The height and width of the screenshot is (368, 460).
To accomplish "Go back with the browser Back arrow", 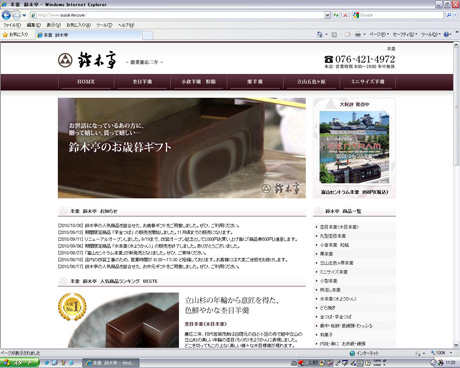I will click(x=6, y=15).
